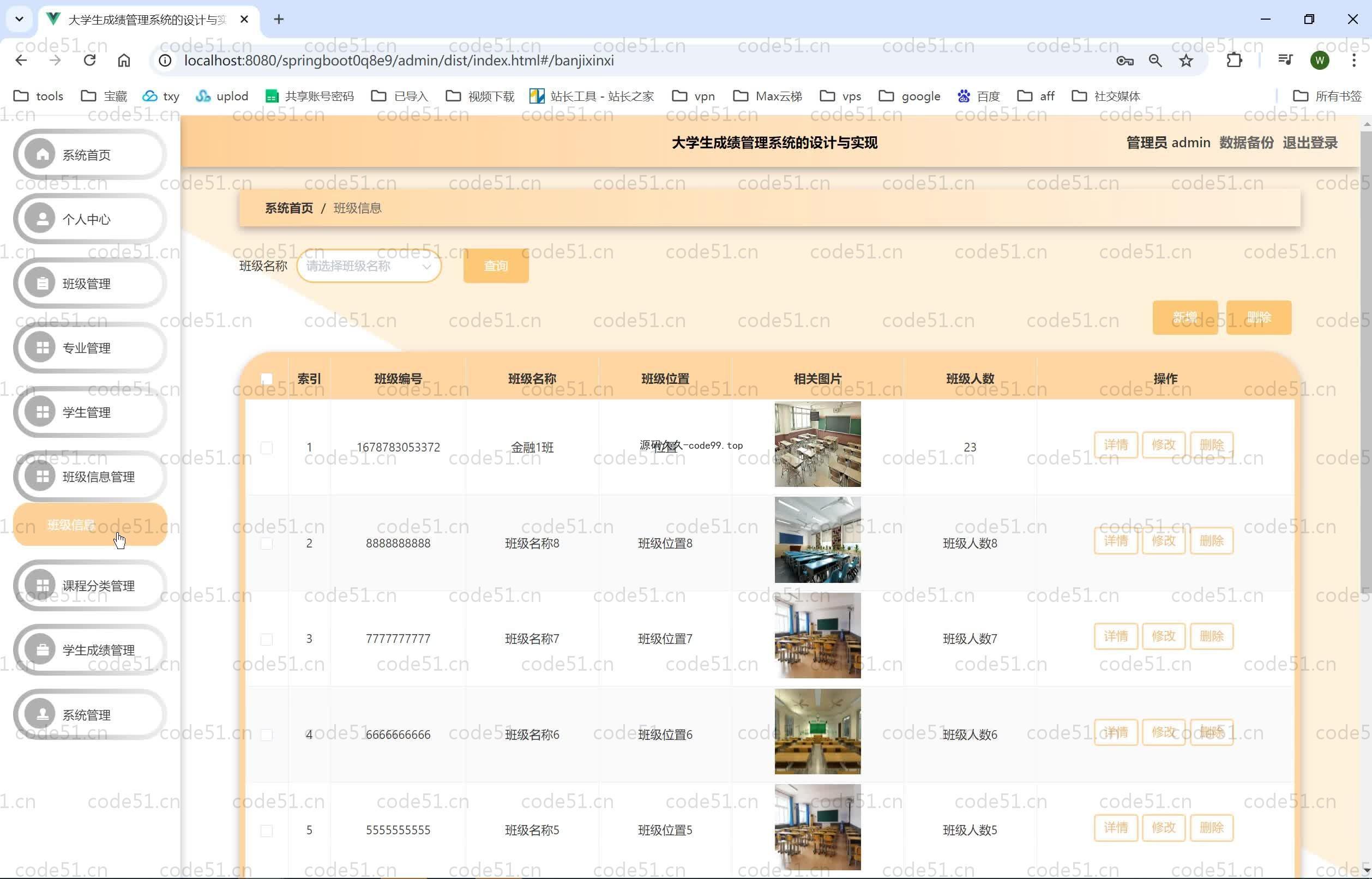This screenshot has width=1372, height=879.
Task: Check the row for 班级名称5
Action: pos(267,830)
